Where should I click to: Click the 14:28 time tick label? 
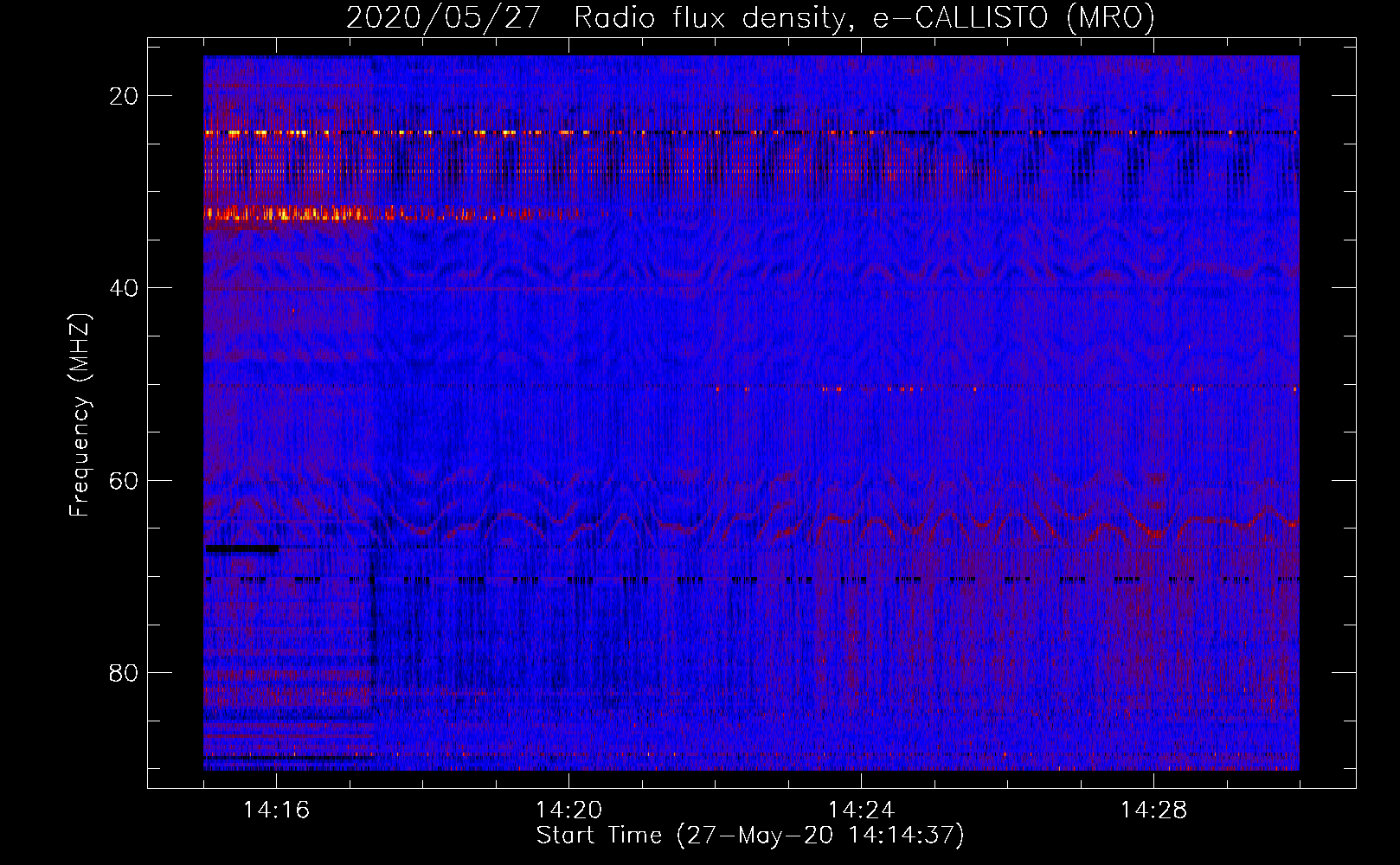pyautogui.click(x=1153, y=810)
